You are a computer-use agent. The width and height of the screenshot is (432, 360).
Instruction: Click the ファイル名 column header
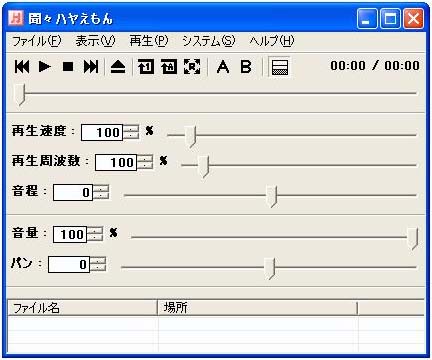click(82, 308)
